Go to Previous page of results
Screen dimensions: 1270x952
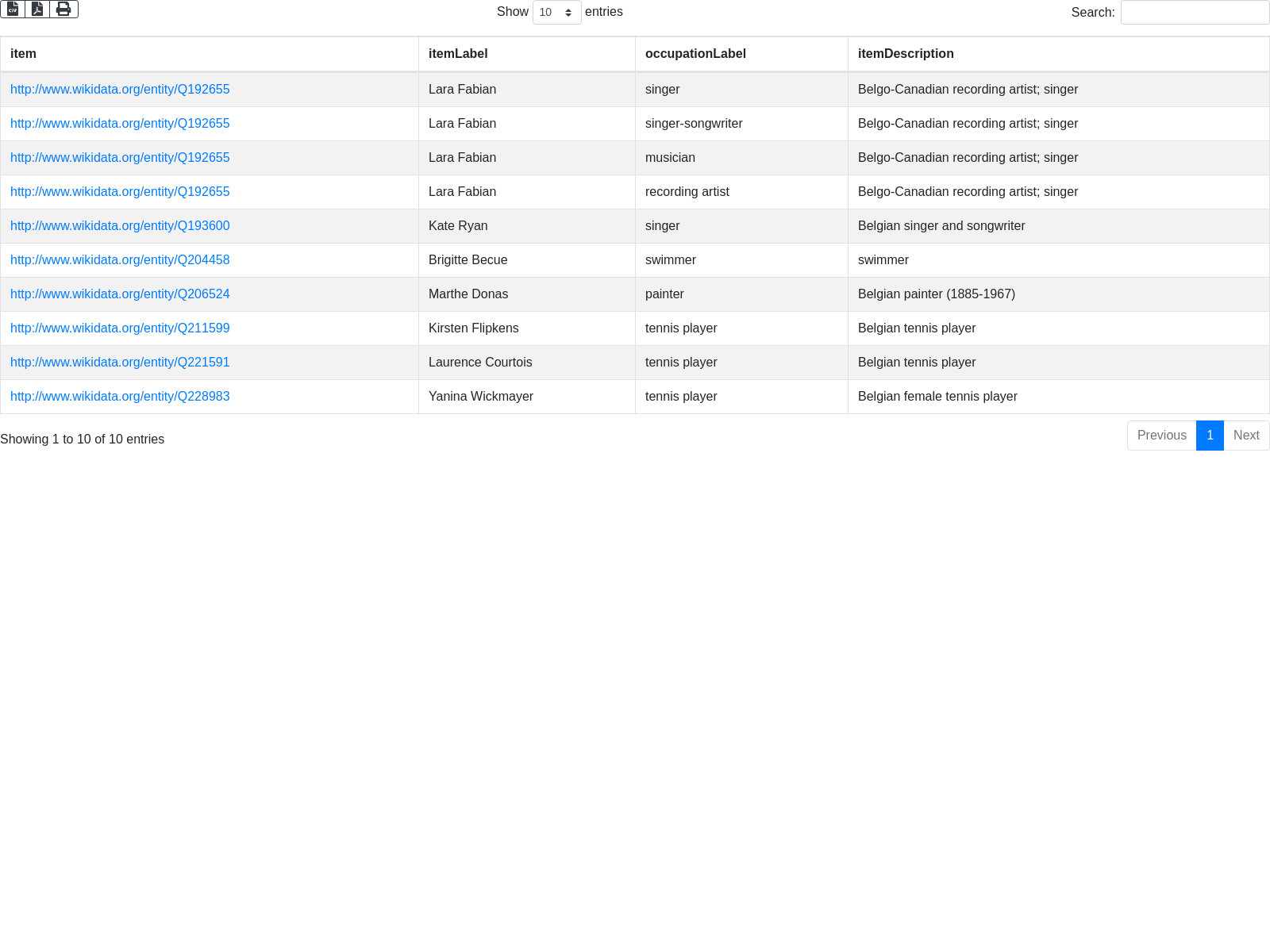point(1161,436)
